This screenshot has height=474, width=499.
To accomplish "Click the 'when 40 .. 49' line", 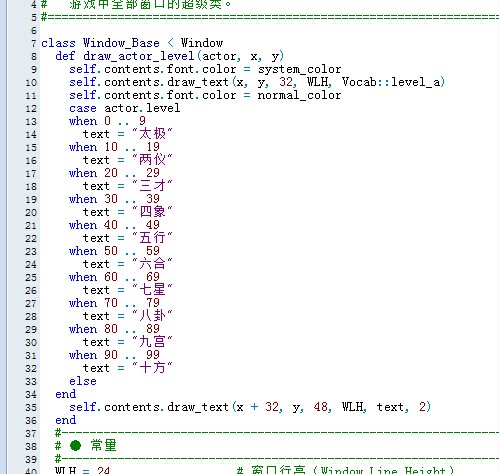I will click(114, 225).
